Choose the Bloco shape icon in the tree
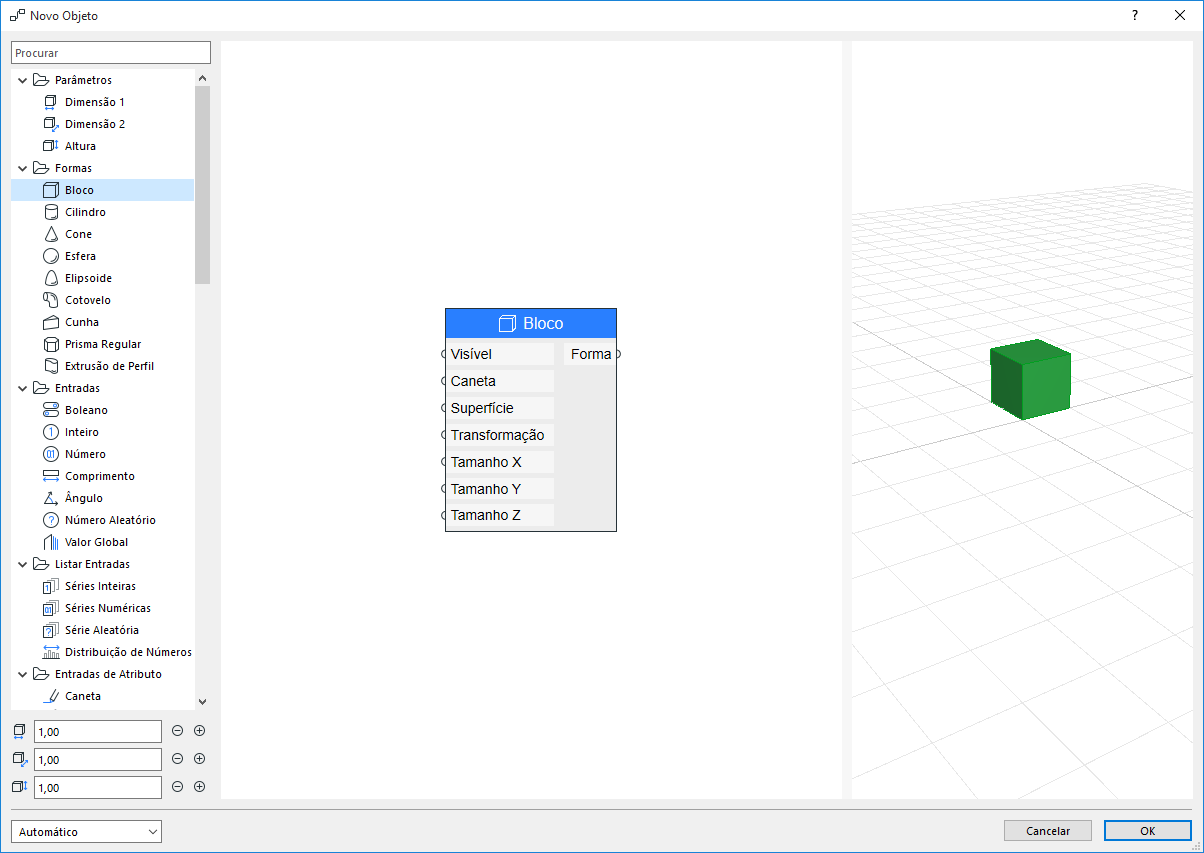Viewport: 1204px width, 853px height. click(x=52, y=190)
